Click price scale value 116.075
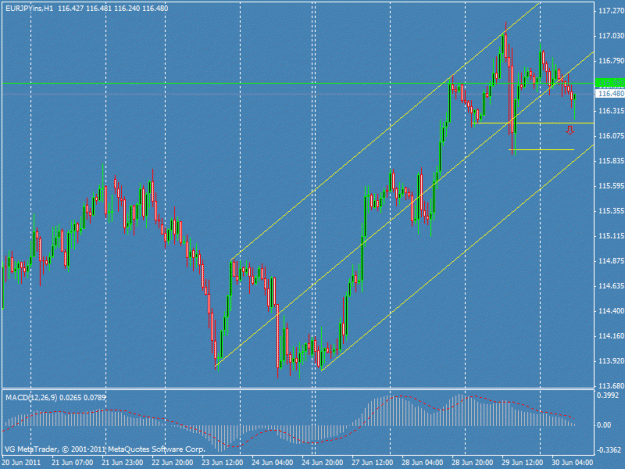The height and width of the screenshot is (469, 625). coord(611,136)
